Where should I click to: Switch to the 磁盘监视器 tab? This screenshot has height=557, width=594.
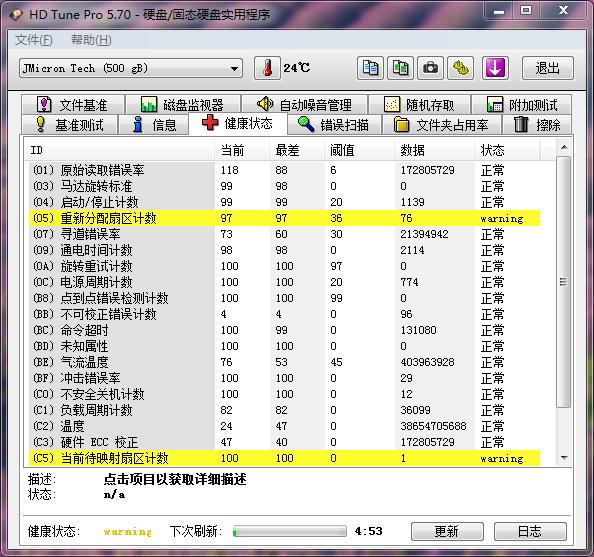[183, 105]
